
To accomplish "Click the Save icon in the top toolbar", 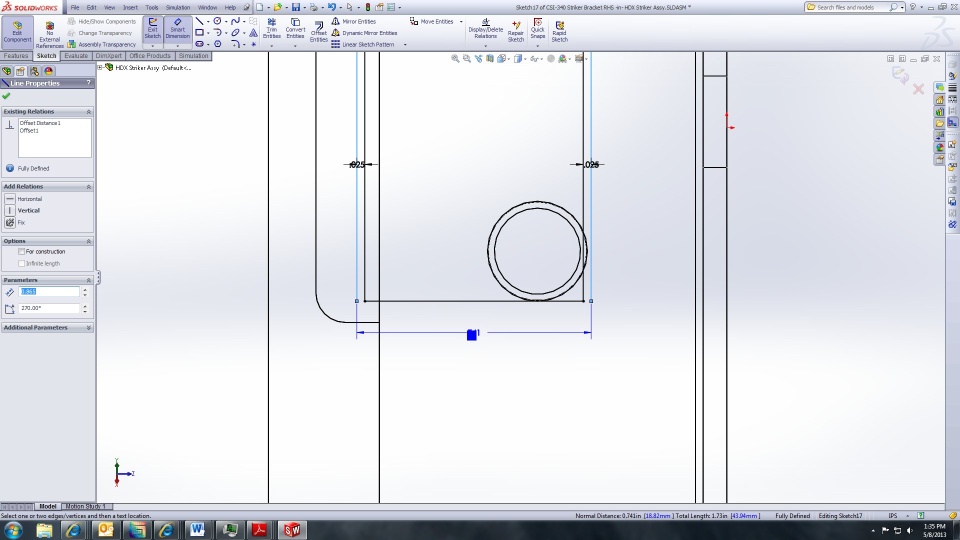I will [296, 7].
